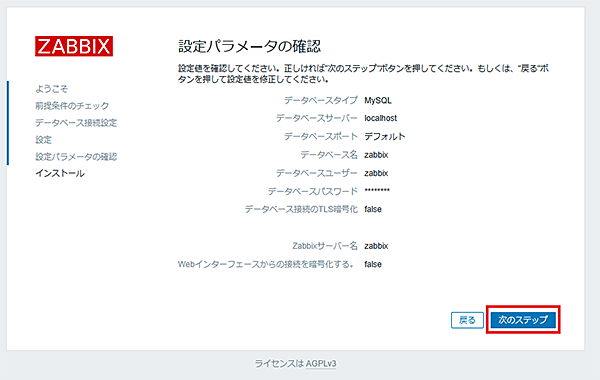The width and height of the screenshot is (600, 380).
Task: Click the 設定パラメータの確認 page heading
Action: tap(249, 46)
